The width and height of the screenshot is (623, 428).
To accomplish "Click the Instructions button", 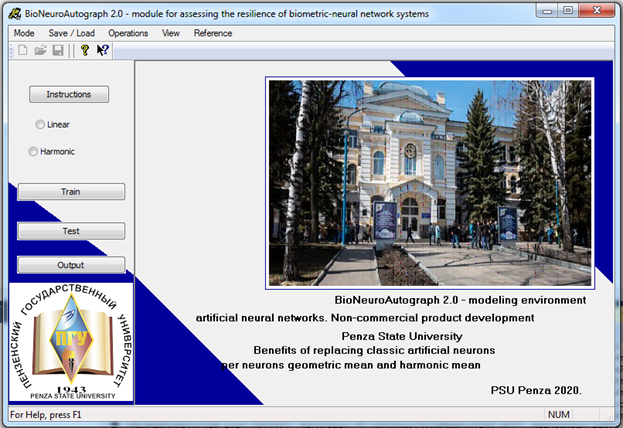I will pos(69,94).
